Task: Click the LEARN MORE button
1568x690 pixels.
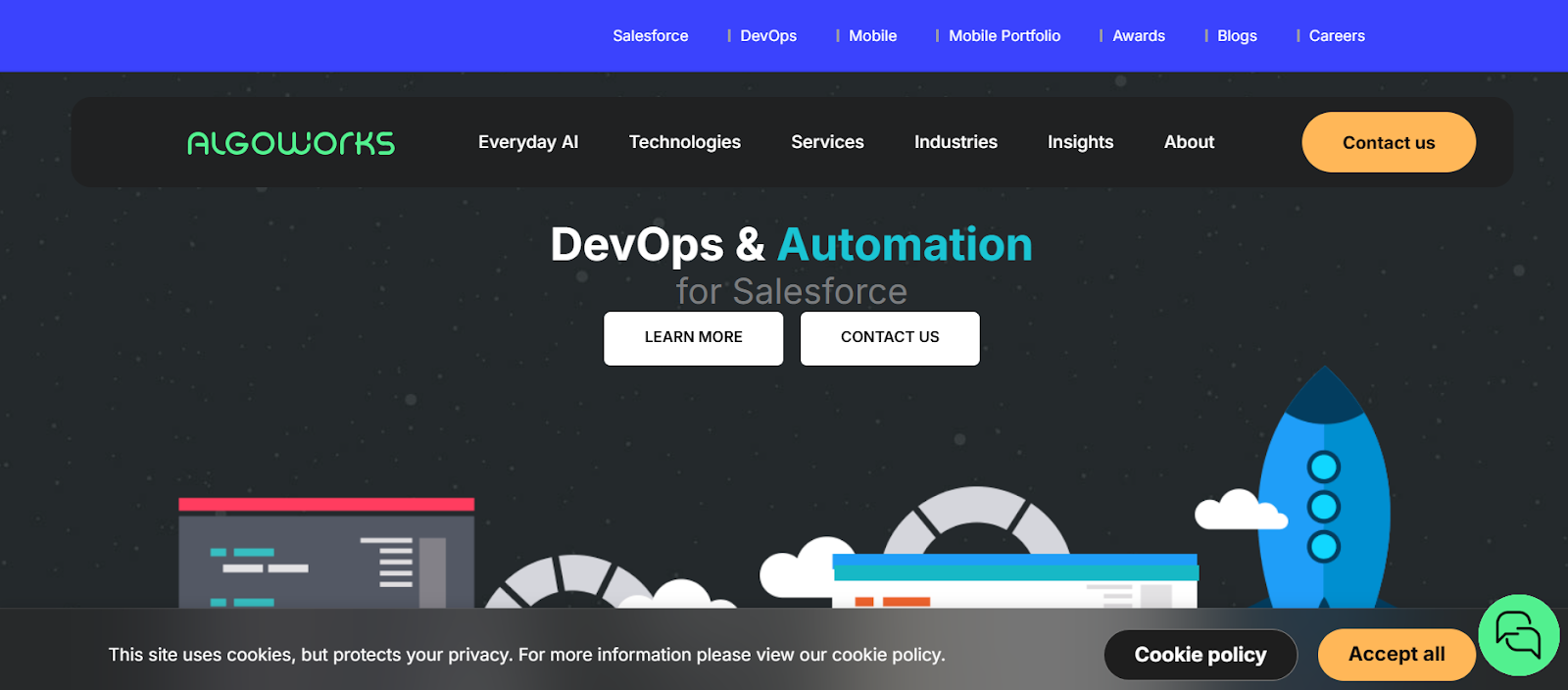Action: 694,338
